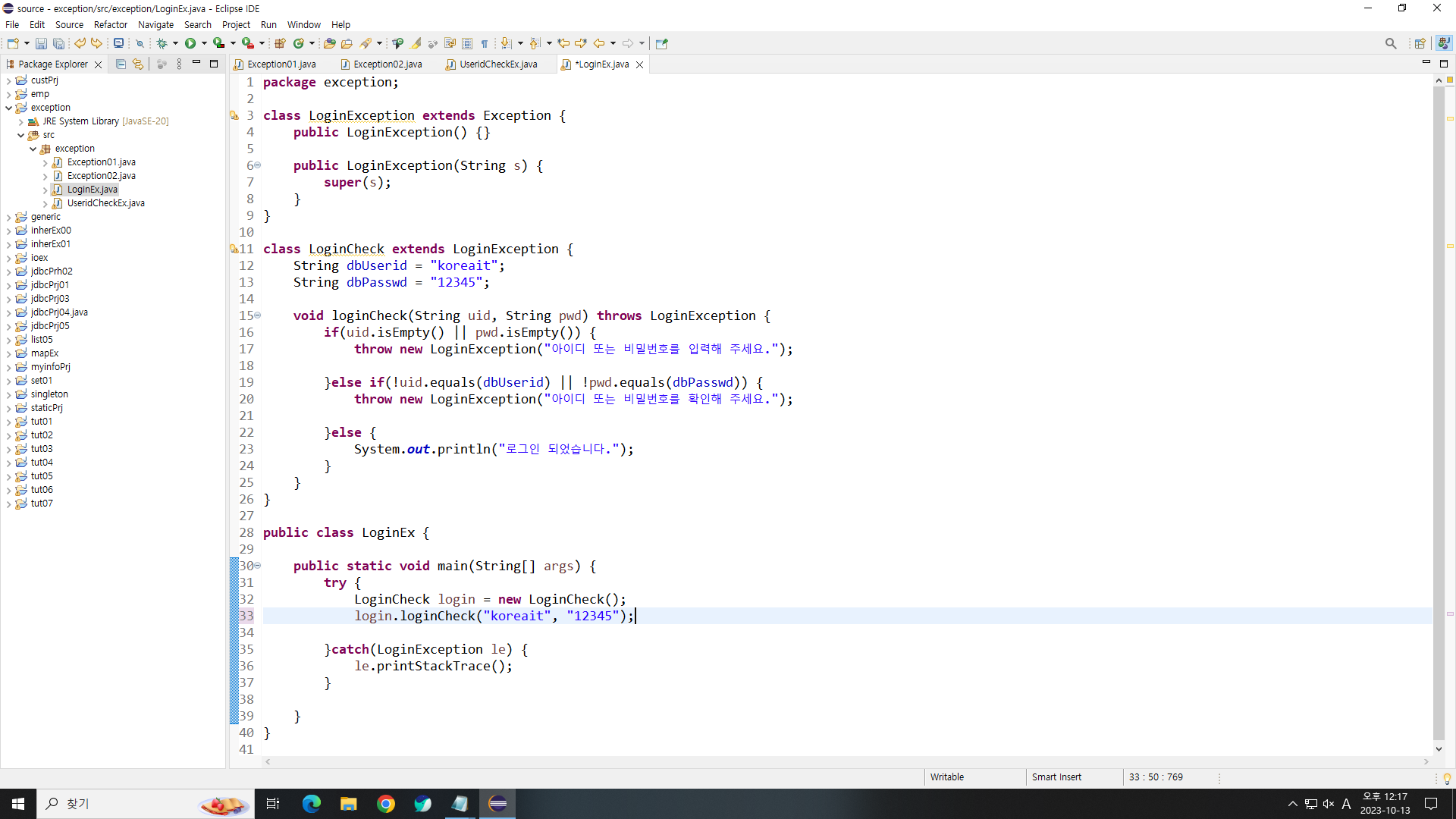Click the Save file toolbar icon
1456x819 pixels.
41,44
